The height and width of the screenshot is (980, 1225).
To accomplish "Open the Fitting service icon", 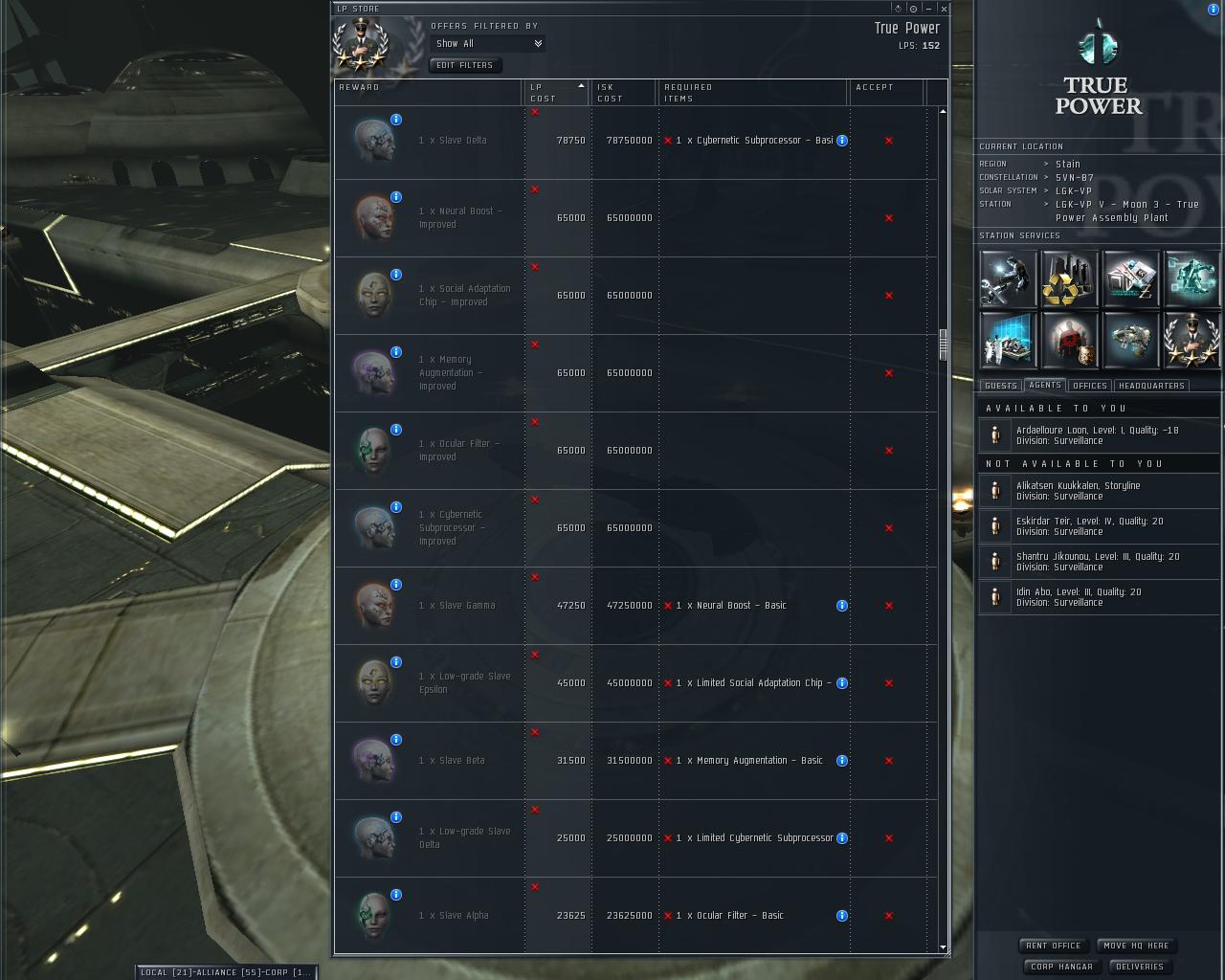I will click(x=1192, y=279).
